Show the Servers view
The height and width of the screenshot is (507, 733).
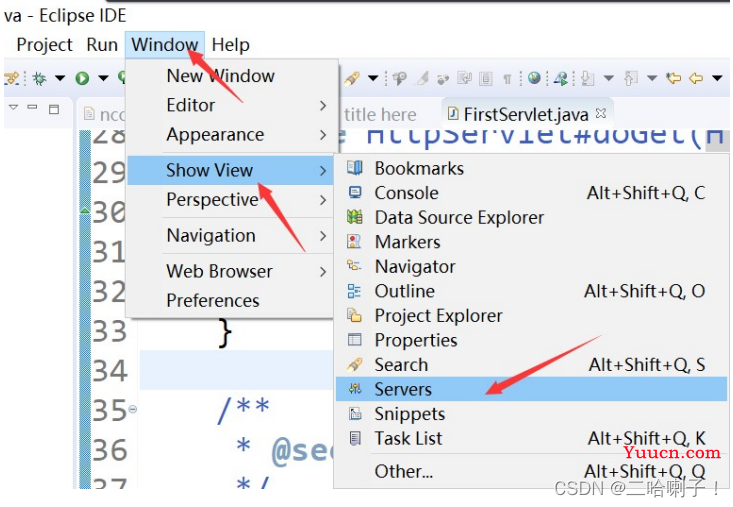[532, 389]
